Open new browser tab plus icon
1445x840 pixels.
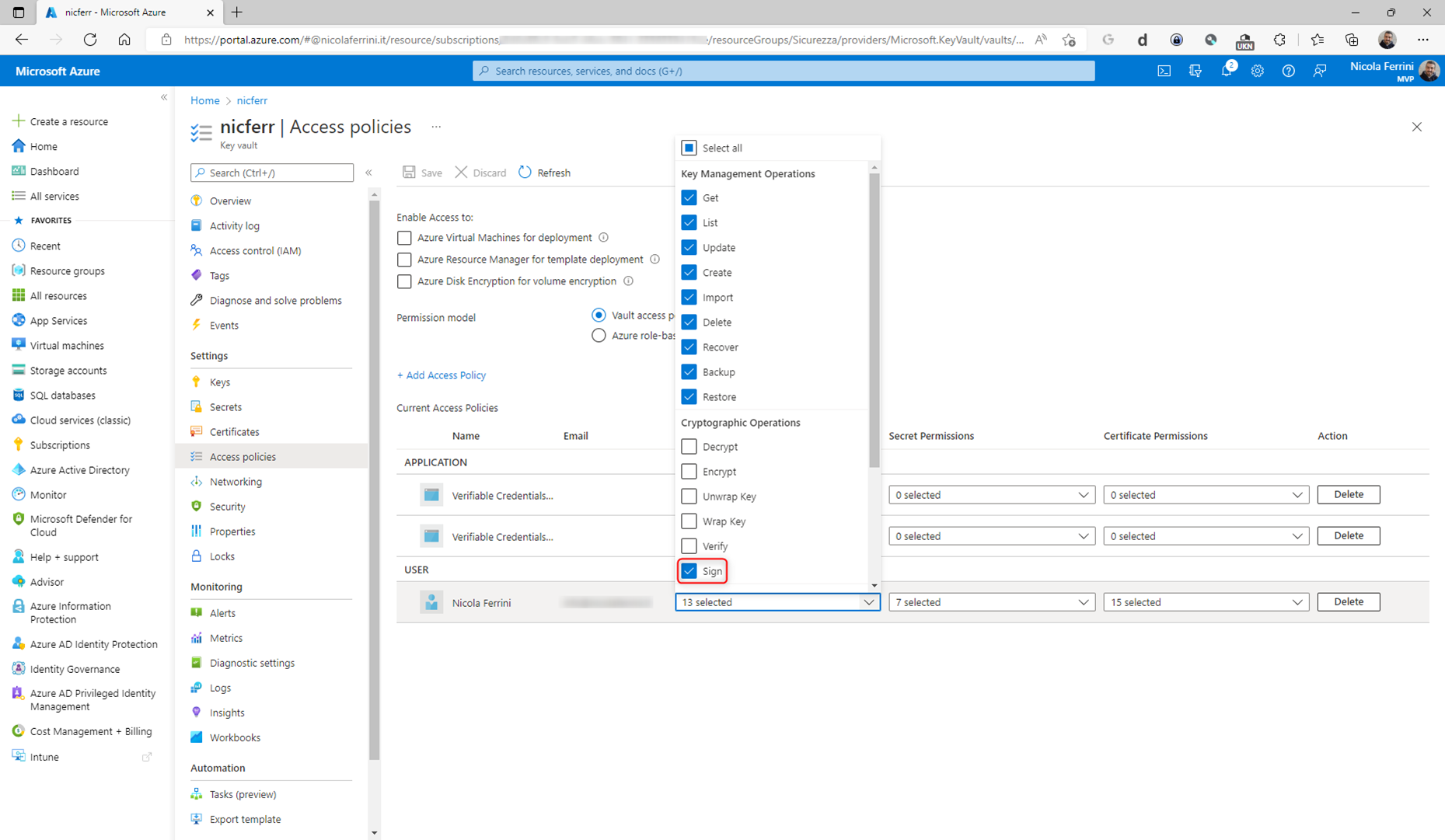click(x=237, y=12)
